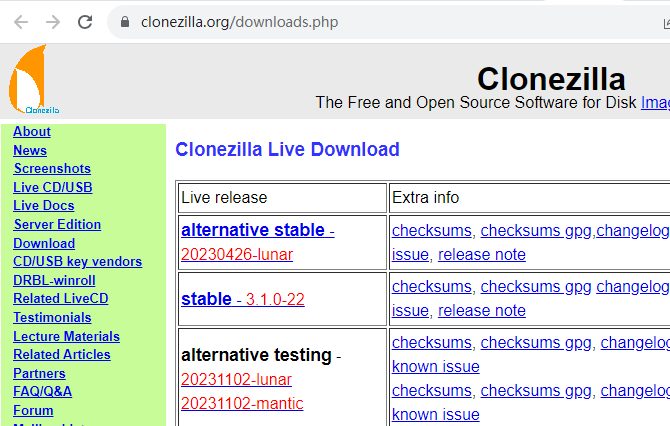670x426 pixels.
Task: Open the Forum sidebar link
Action: [x=33, y=410]
